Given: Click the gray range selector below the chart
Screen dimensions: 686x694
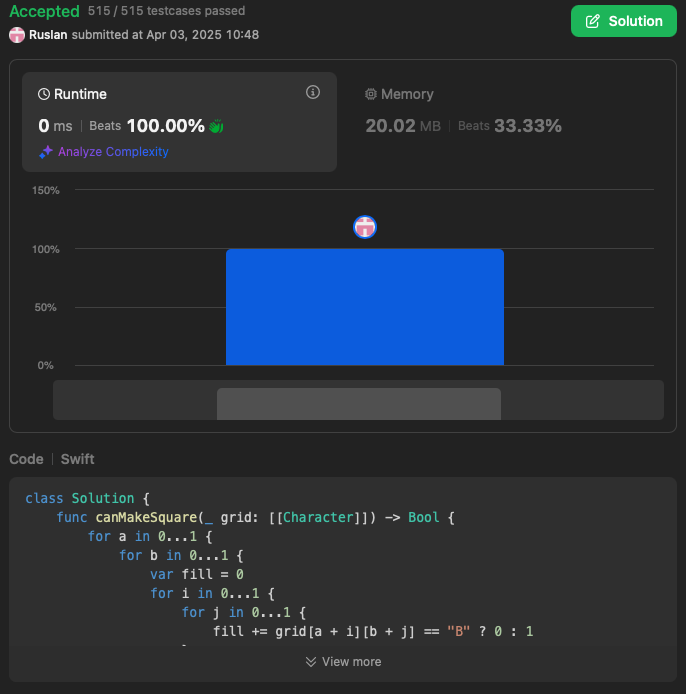Looking at the screenshot, I should pyautogui.click(x=358, y=403).
